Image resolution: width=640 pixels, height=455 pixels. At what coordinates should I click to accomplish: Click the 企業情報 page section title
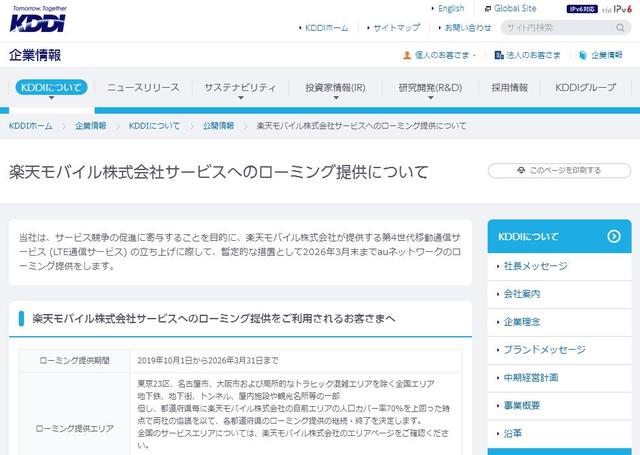35,55
